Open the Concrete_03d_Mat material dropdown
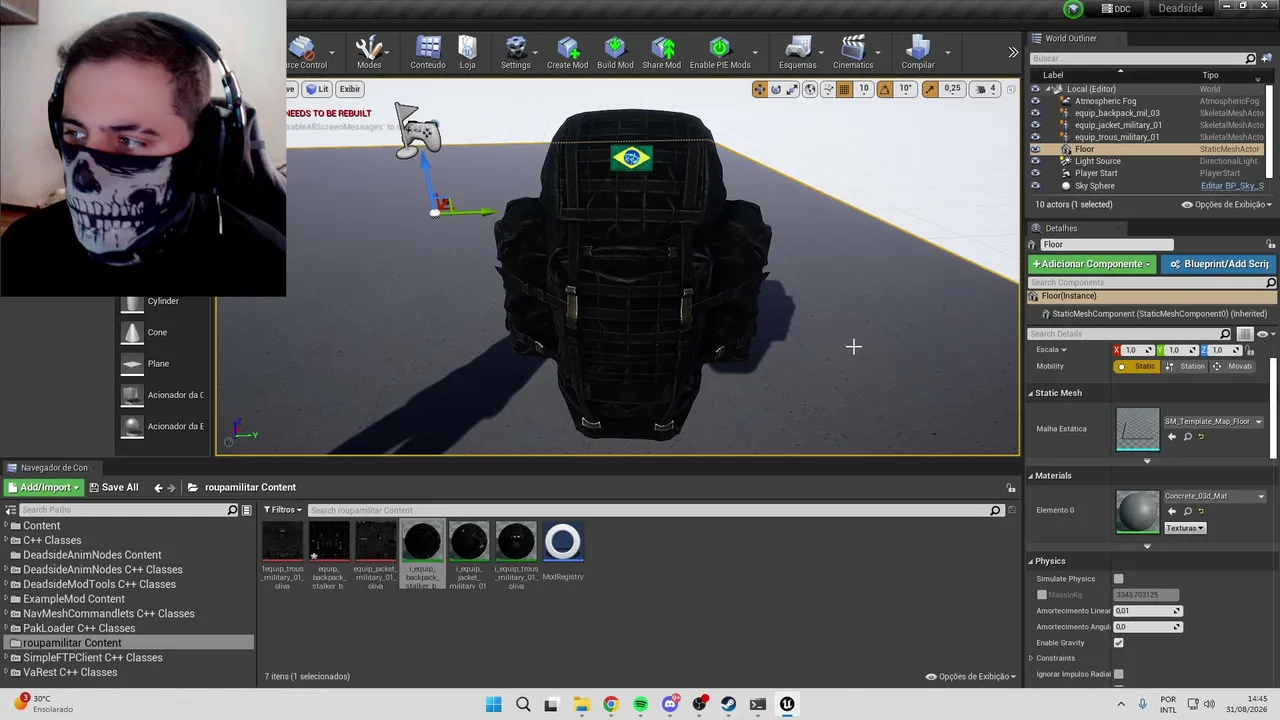 click(1214, 496)
